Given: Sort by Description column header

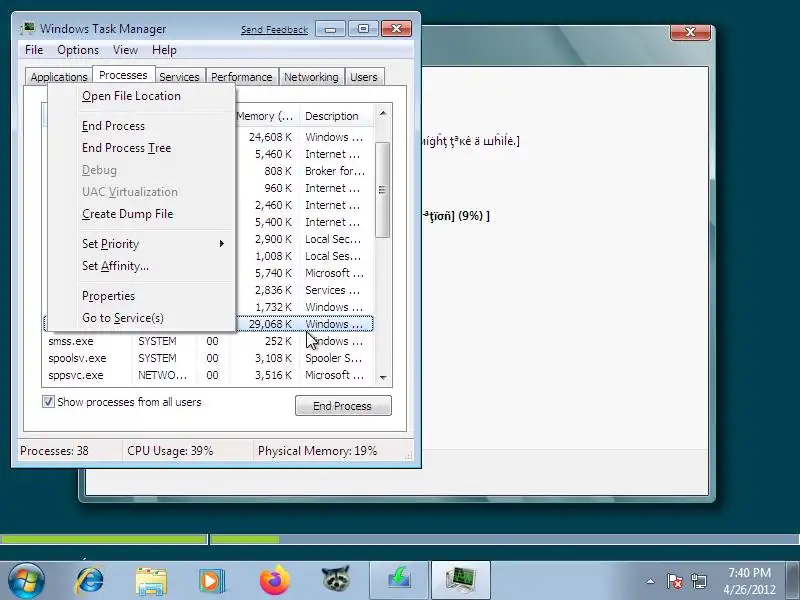Looking at the screenshot, I should [x=337, y=116].
